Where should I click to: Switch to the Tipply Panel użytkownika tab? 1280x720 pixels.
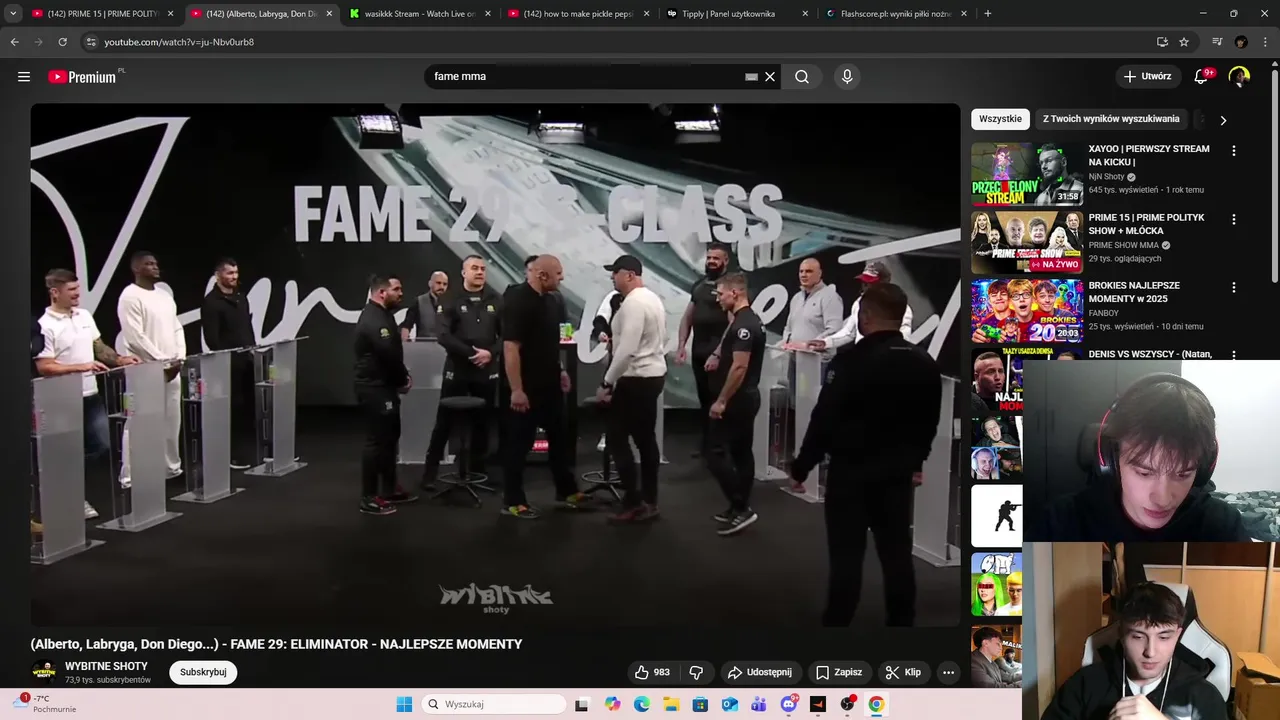click(736, 14)
